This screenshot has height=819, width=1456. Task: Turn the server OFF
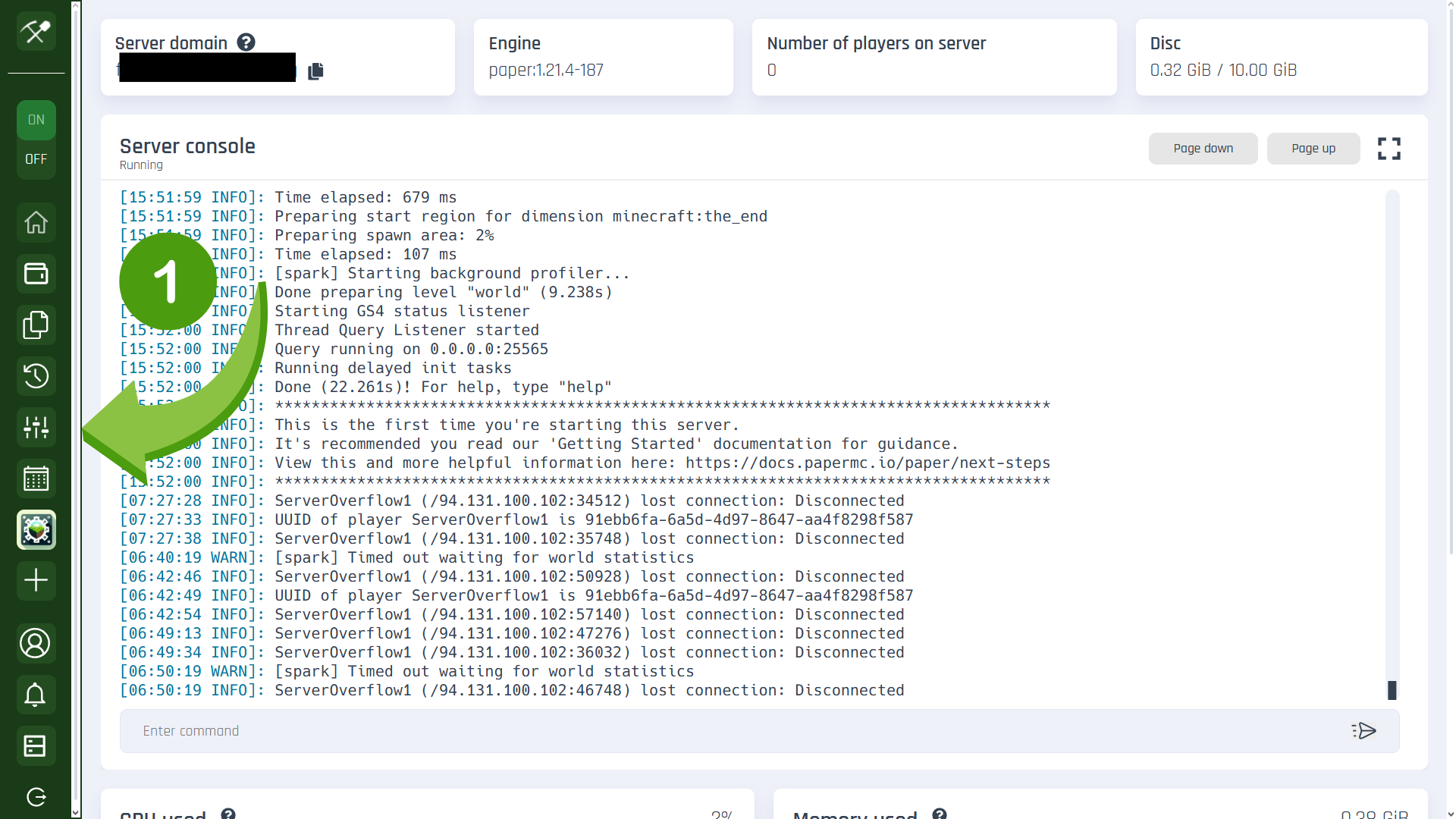36,159
